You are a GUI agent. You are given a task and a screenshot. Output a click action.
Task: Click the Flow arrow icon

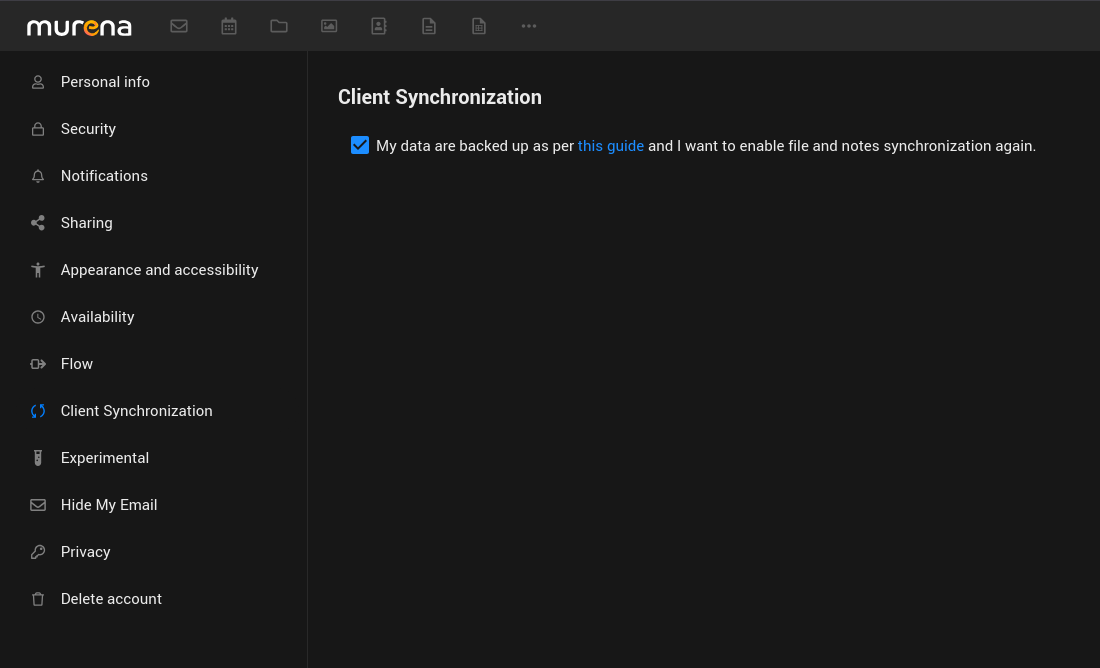coord(38,364)
